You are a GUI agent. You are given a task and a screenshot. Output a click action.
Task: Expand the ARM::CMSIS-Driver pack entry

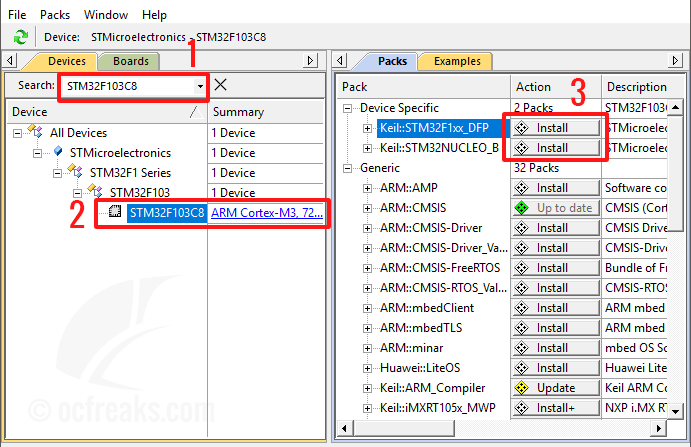pyautogui.click(x=368, y=228)
